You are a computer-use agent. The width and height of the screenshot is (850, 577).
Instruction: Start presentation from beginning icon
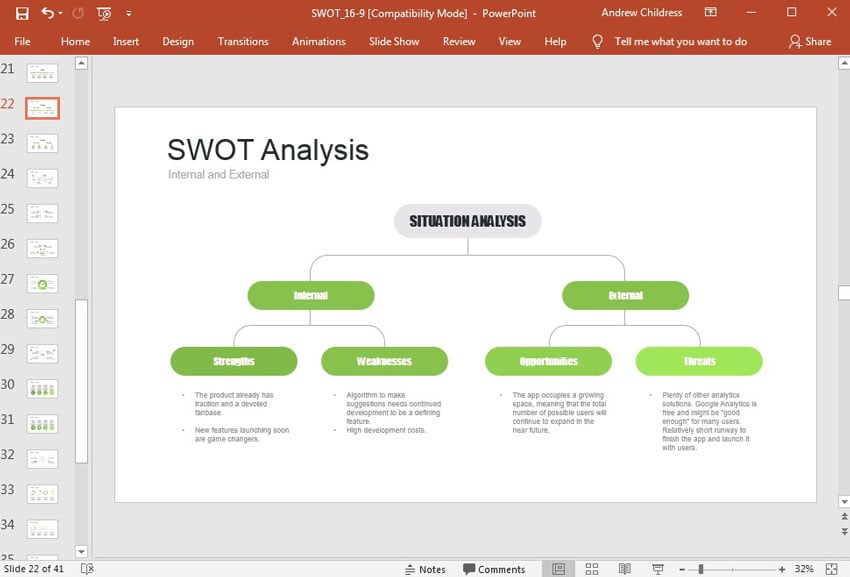pyautogui.click(x=104, y=13)
